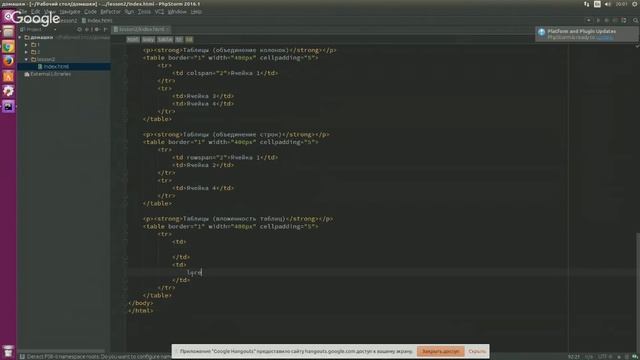Expand folder 2 in project tree
The image size is (640, 360).
coord(26,52)
